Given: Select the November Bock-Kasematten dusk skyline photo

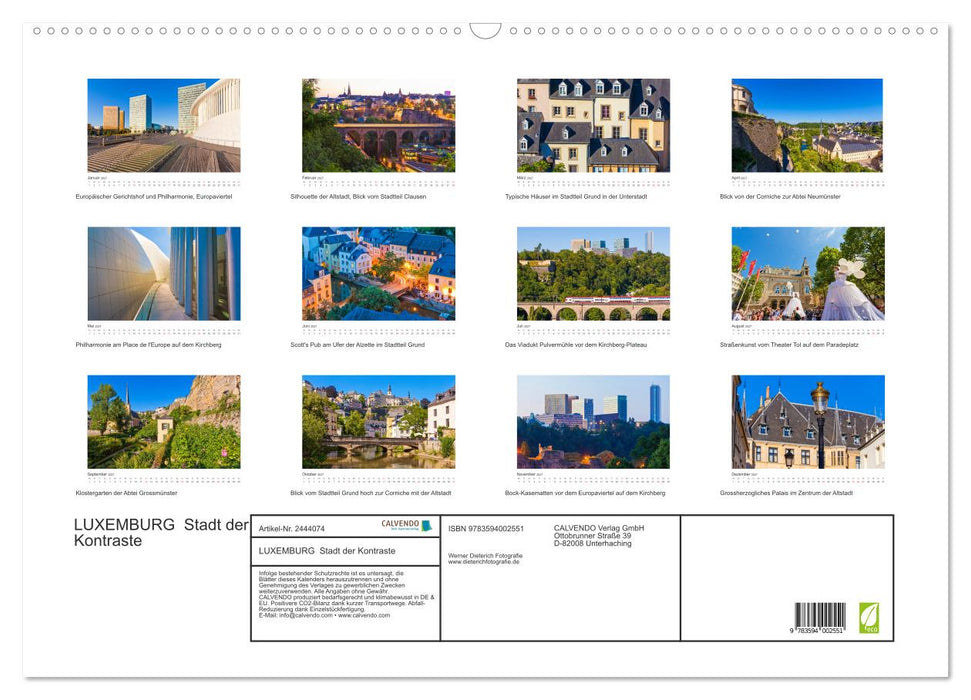Looking at the screenshot, I should (593, 422).
